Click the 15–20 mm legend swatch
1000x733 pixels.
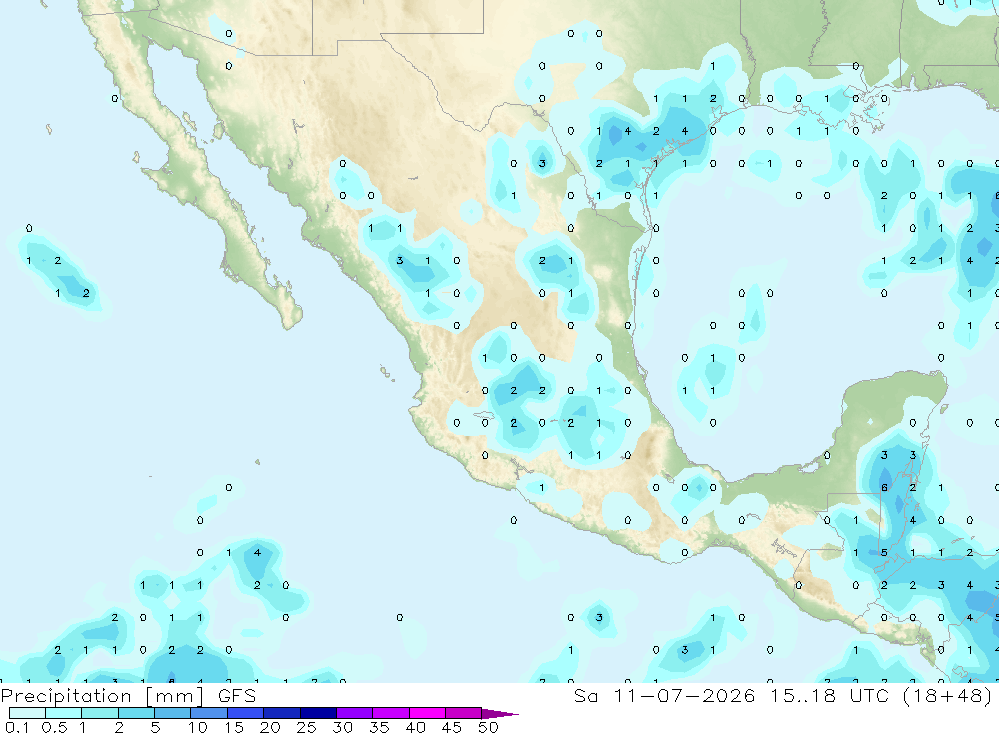click(x=245, y=713)
